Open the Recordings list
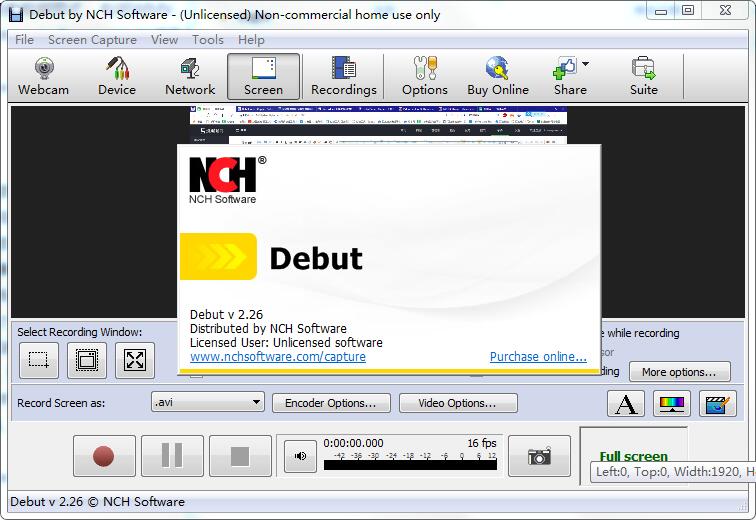756x520 pixels. click(x=344, y=77)
